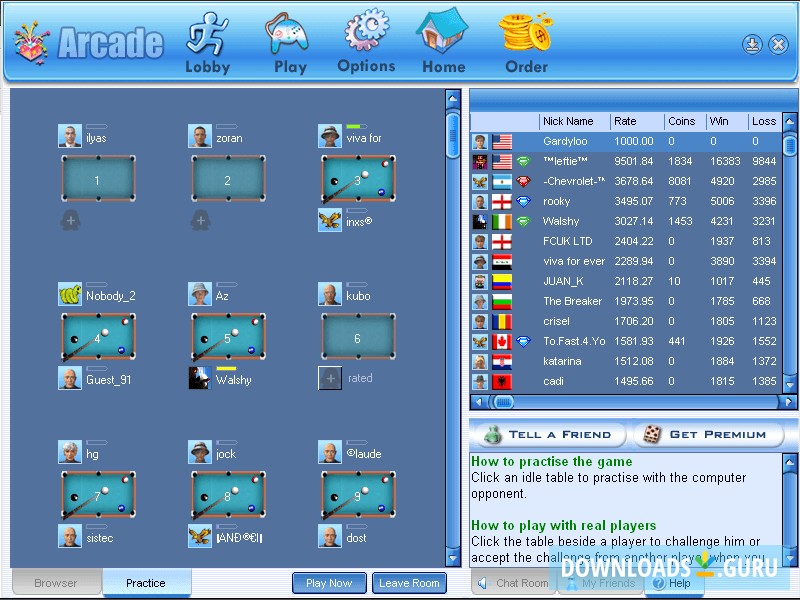Select player kubo avatar

pos(330,294)
